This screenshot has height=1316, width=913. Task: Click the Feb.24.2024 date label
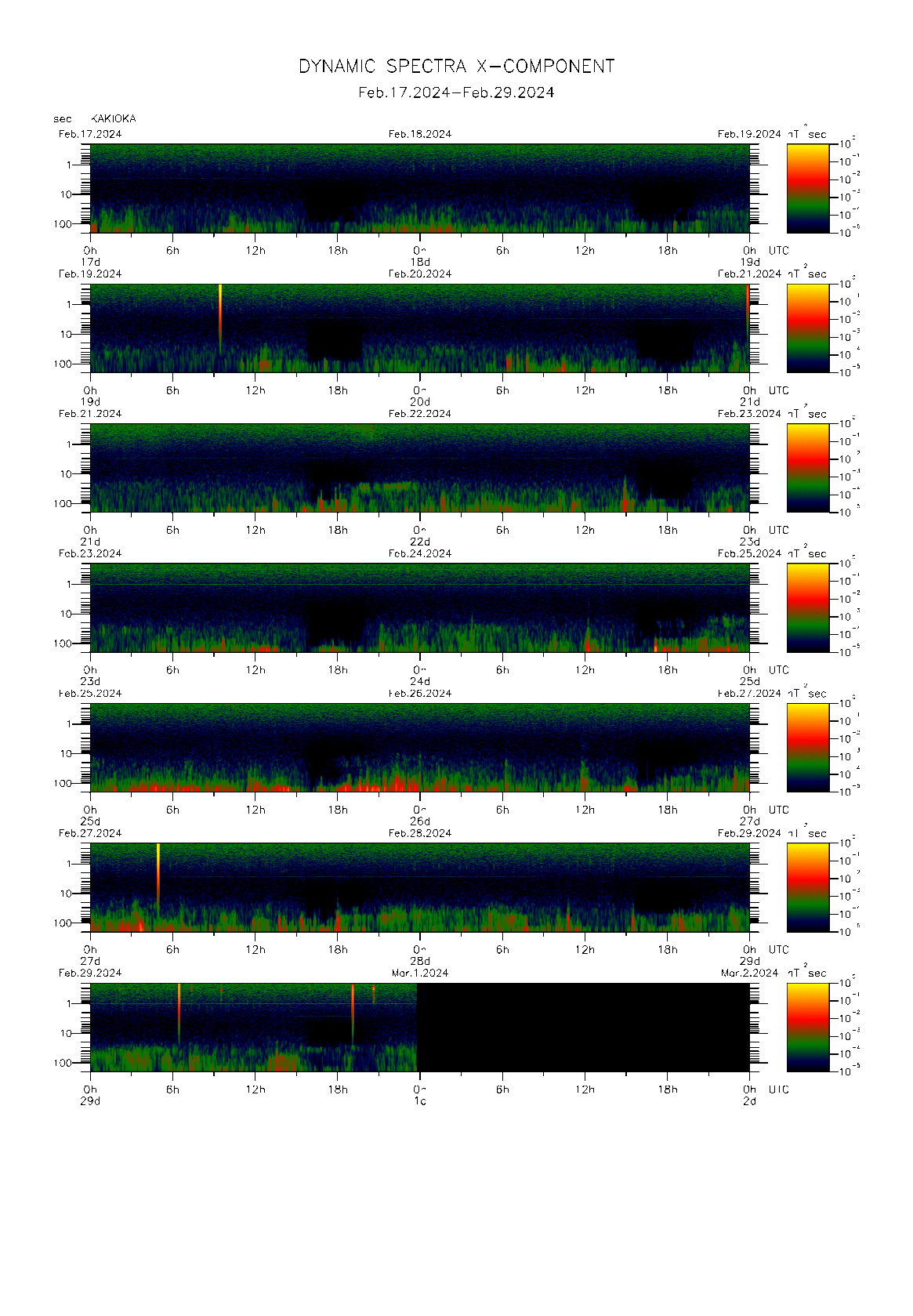(x=420, y=553)
